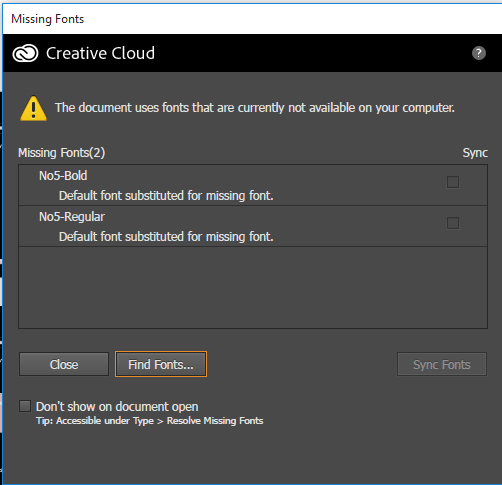Select the No5-Regular font entry
The height and width of the screenshot is (485, 502).
click(253, 226)
